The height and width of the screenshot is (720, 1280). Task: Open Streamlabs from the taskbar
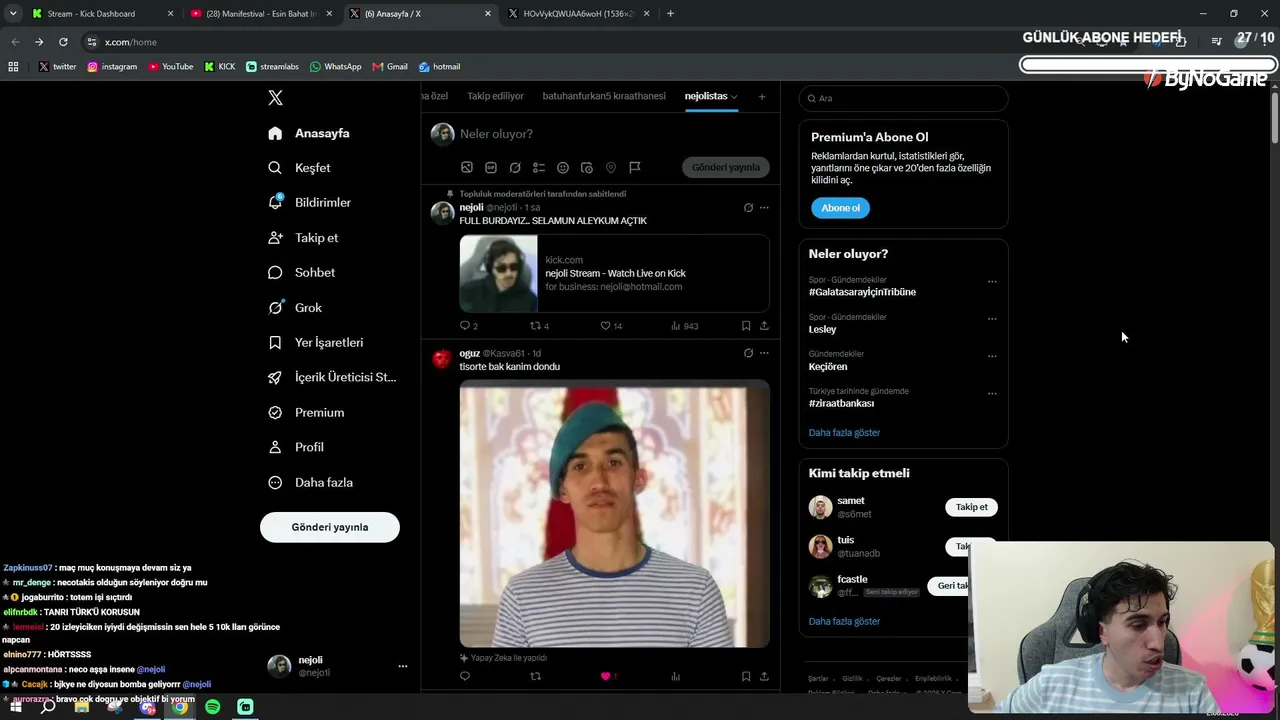[246, 707]
